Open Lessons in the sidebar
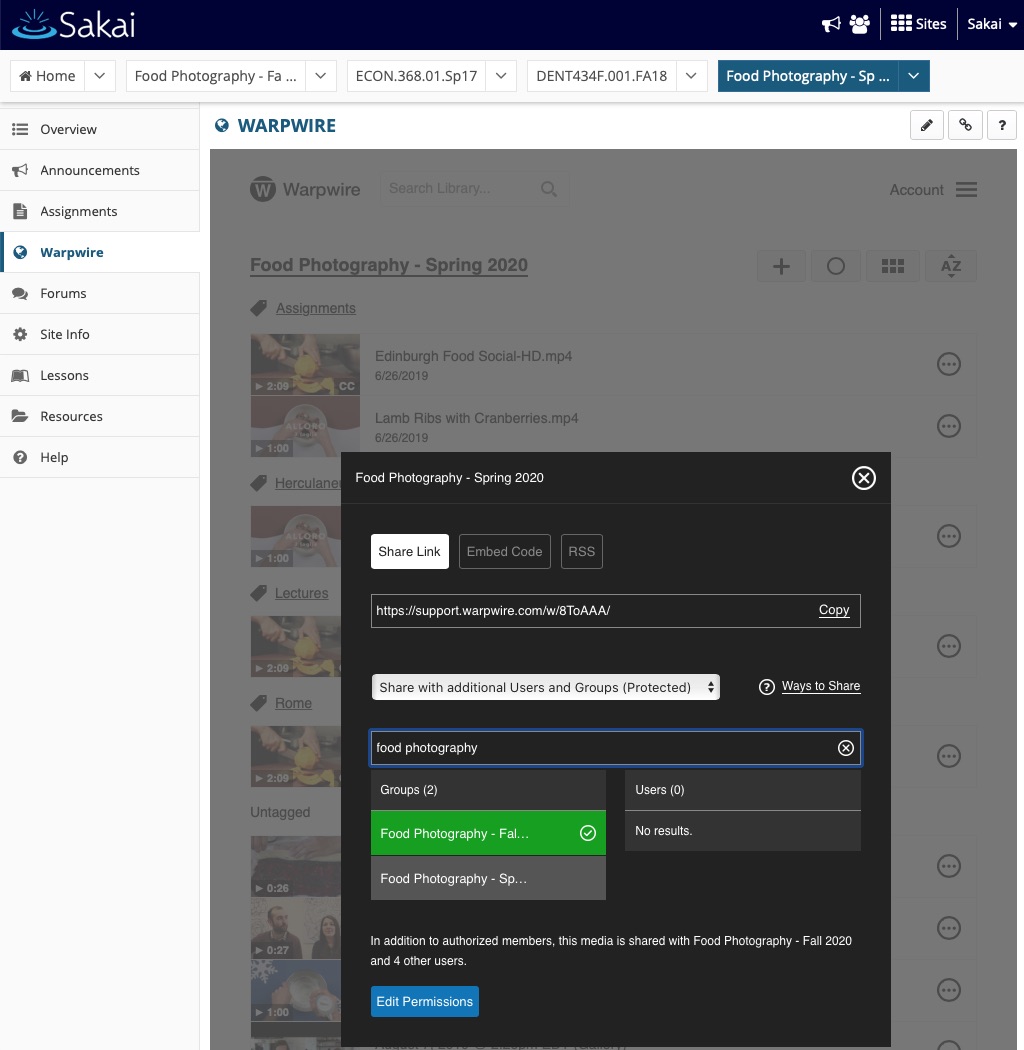The width and height of the screenshot is (1024, 1050). [x=100, y=375]
